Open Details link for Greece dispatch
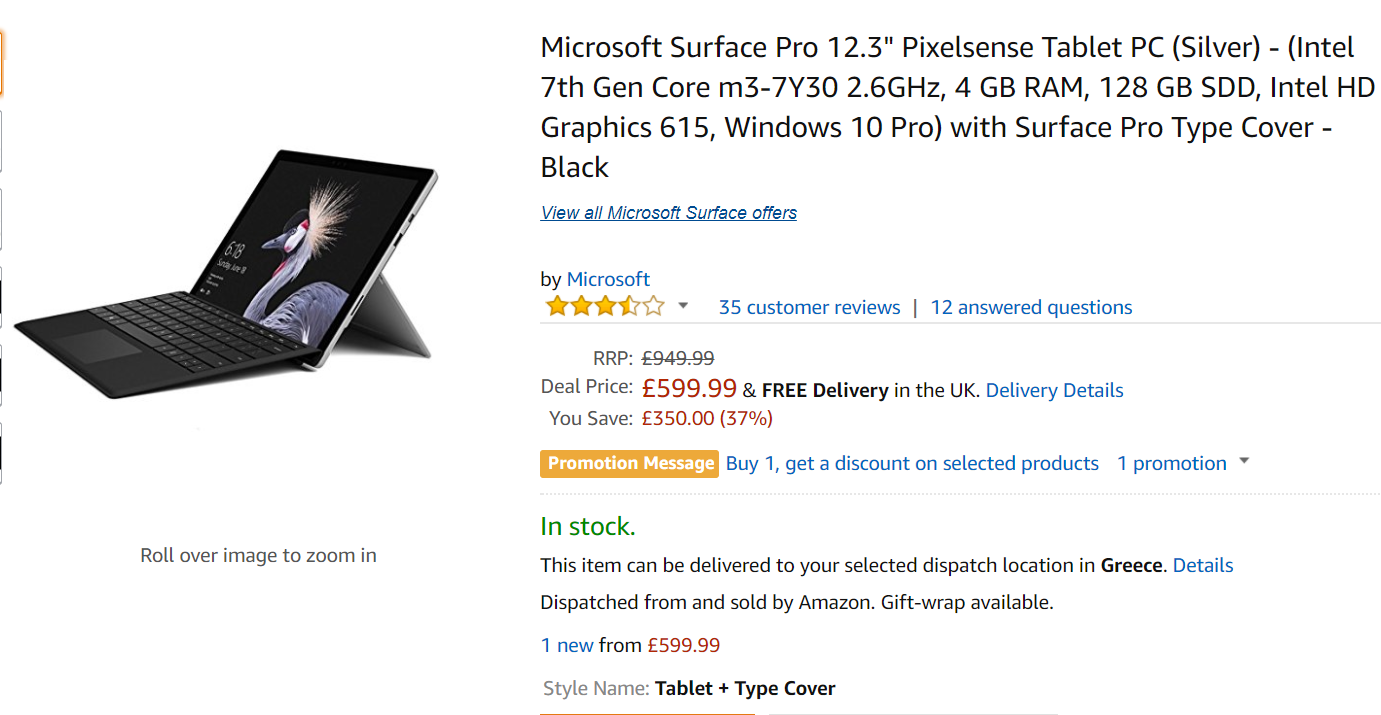Viewport: 1381px width, 715px height. 1203,565
